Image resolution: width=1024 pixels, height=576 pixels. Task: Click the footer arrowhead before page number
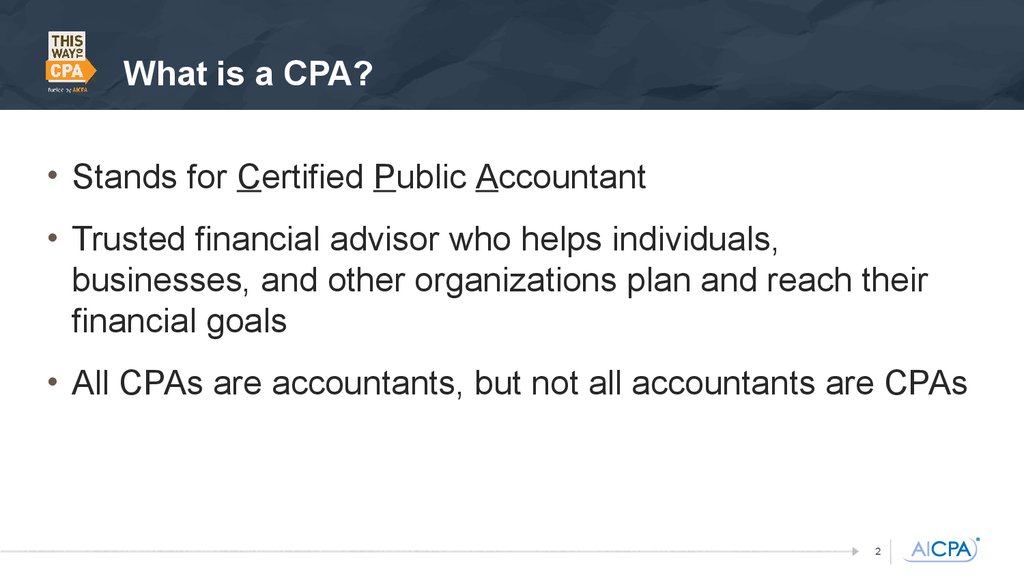coord(856,551)
